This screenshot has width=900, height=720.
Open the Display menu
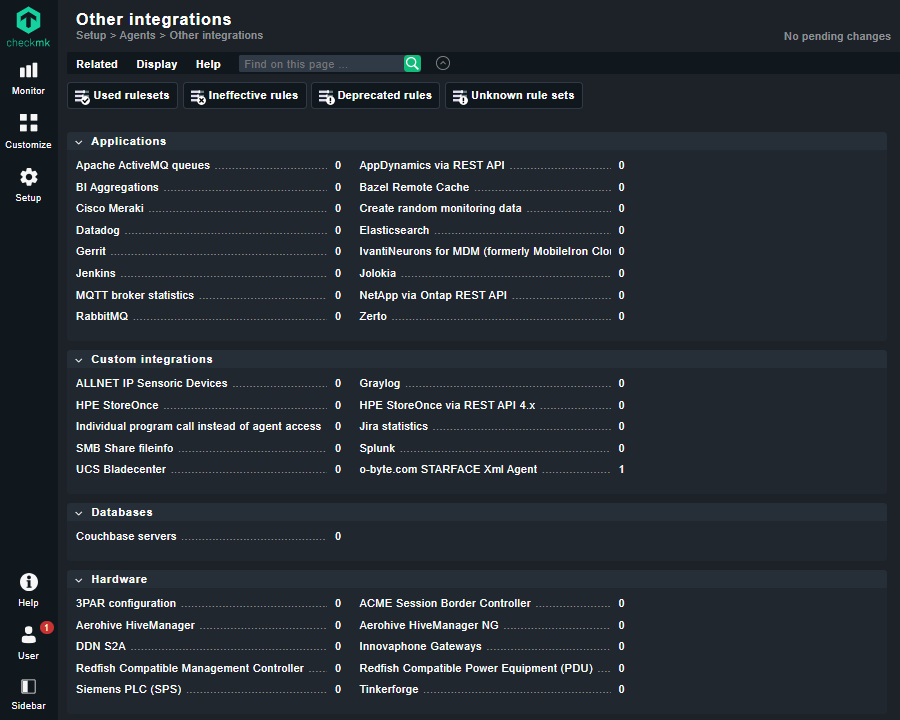pyautogui.click(x=157, y=64)
